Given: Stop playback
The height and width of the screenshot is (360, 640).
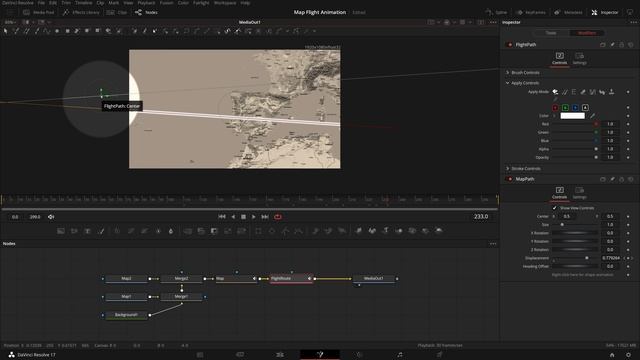Looking at the screenshot, I should click(243, 217).
